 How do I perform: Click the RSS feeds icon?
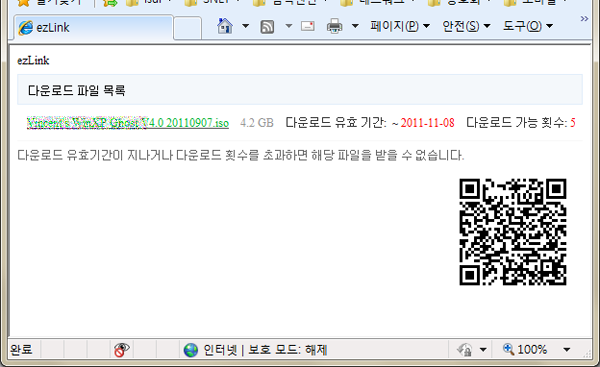tap(267, 26)
